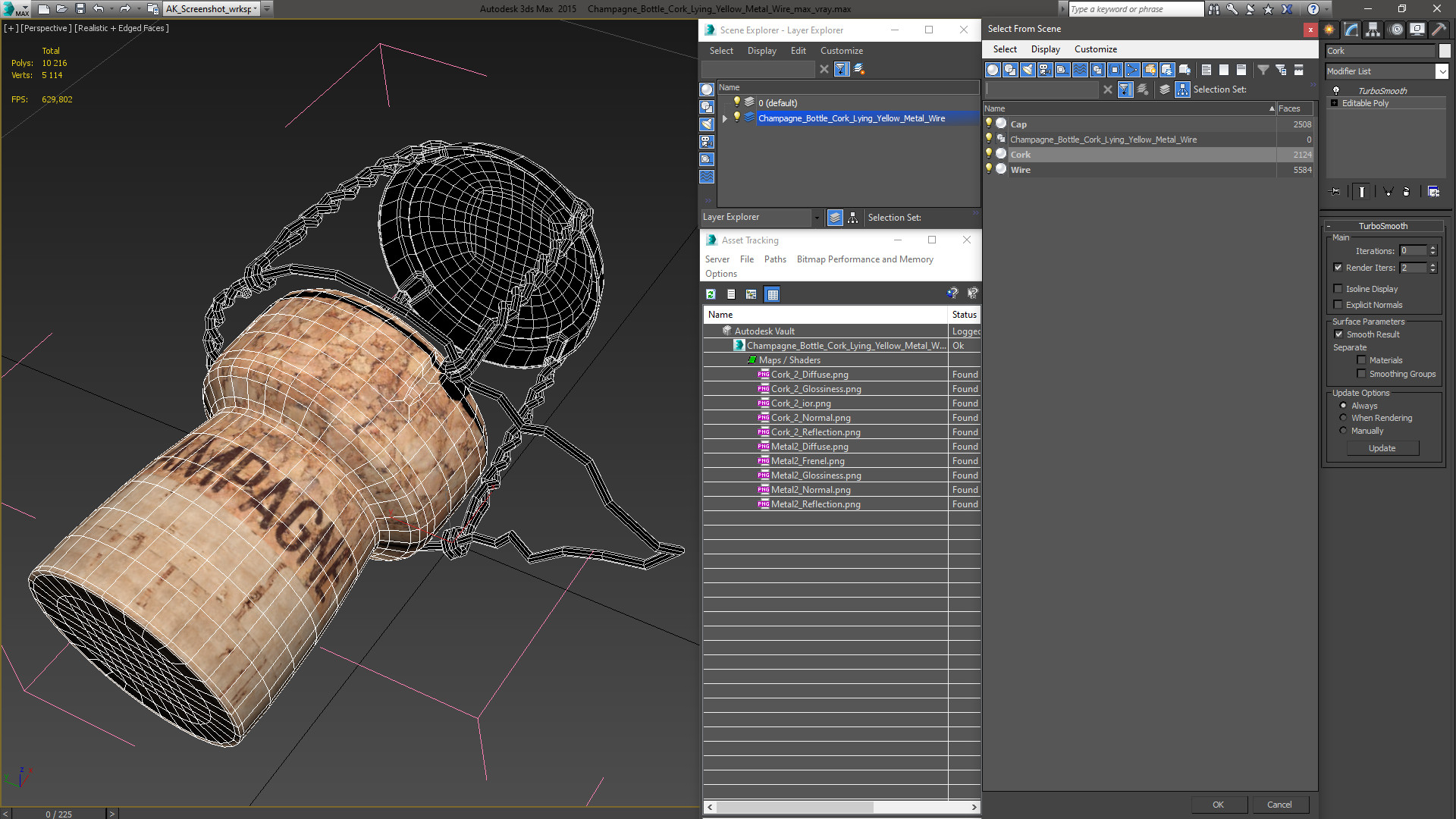1456x819 pixels.
Task: Click the Cork object color swatch
Action: [1445, 51]
